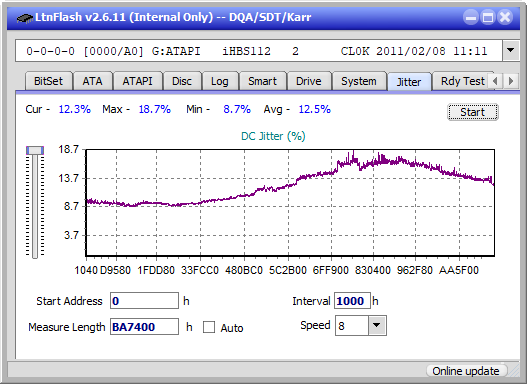Enable the Auto measure length checkbox
527x384 pixels.
[x=209, y=327]
